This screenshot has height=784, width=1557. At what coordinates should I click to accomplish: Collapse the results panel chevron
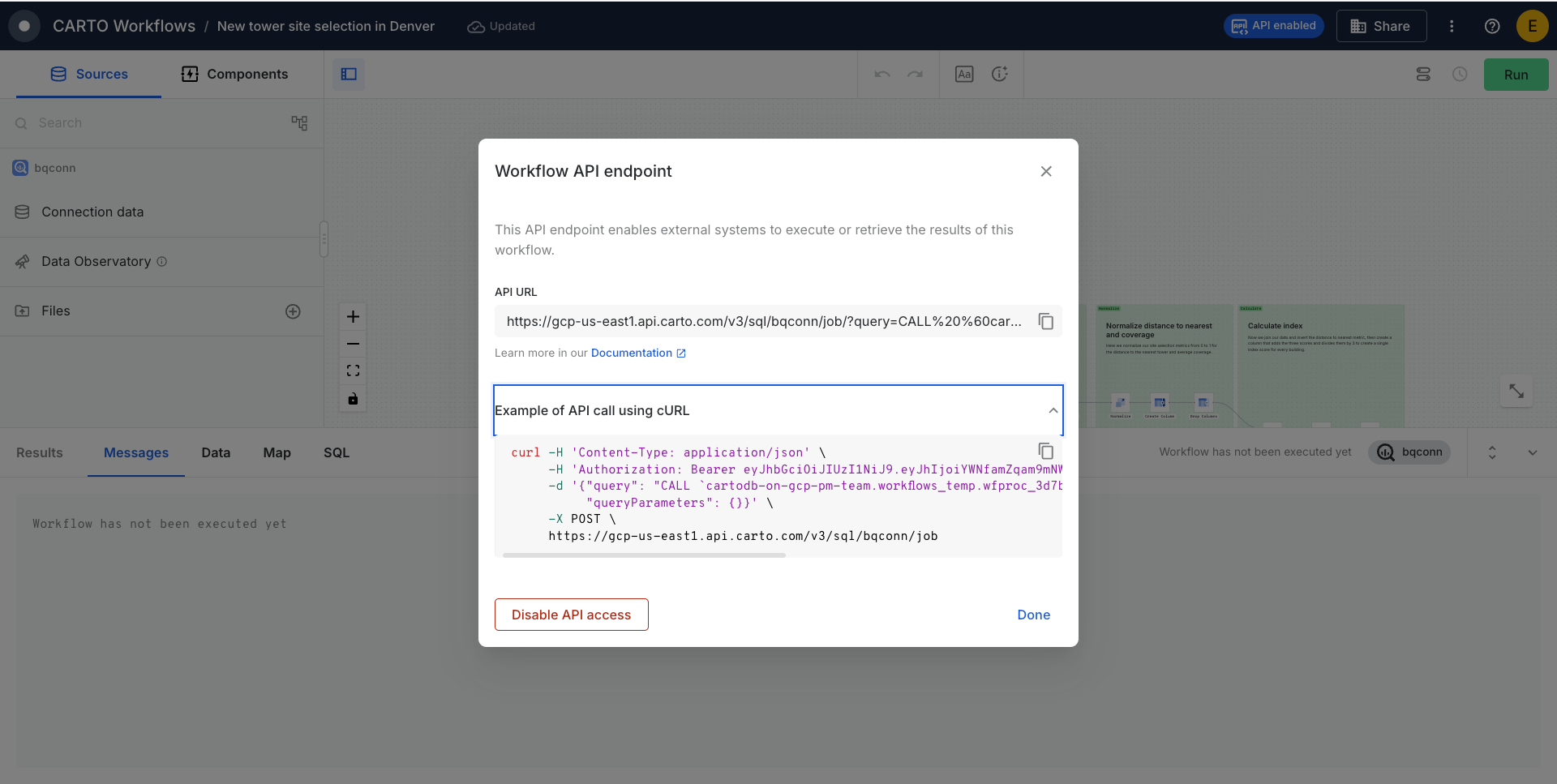point(1532,452)
